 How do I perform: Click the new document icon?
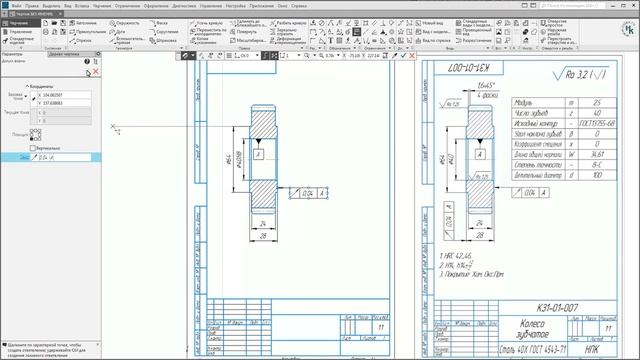[x=46, y=23]
